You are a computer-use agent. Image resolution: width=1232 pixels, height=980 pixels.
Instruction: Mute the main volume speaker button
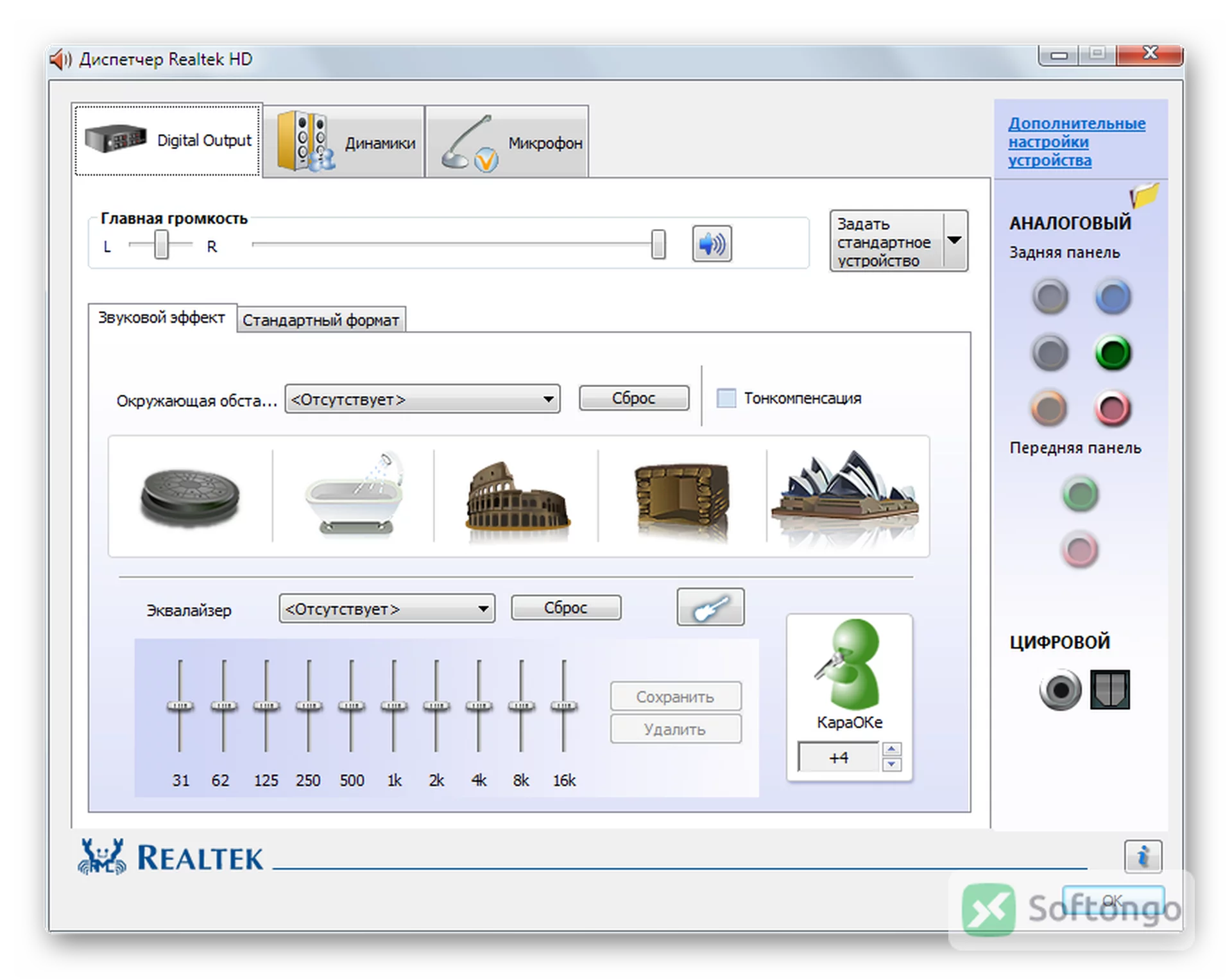point(711,244)
